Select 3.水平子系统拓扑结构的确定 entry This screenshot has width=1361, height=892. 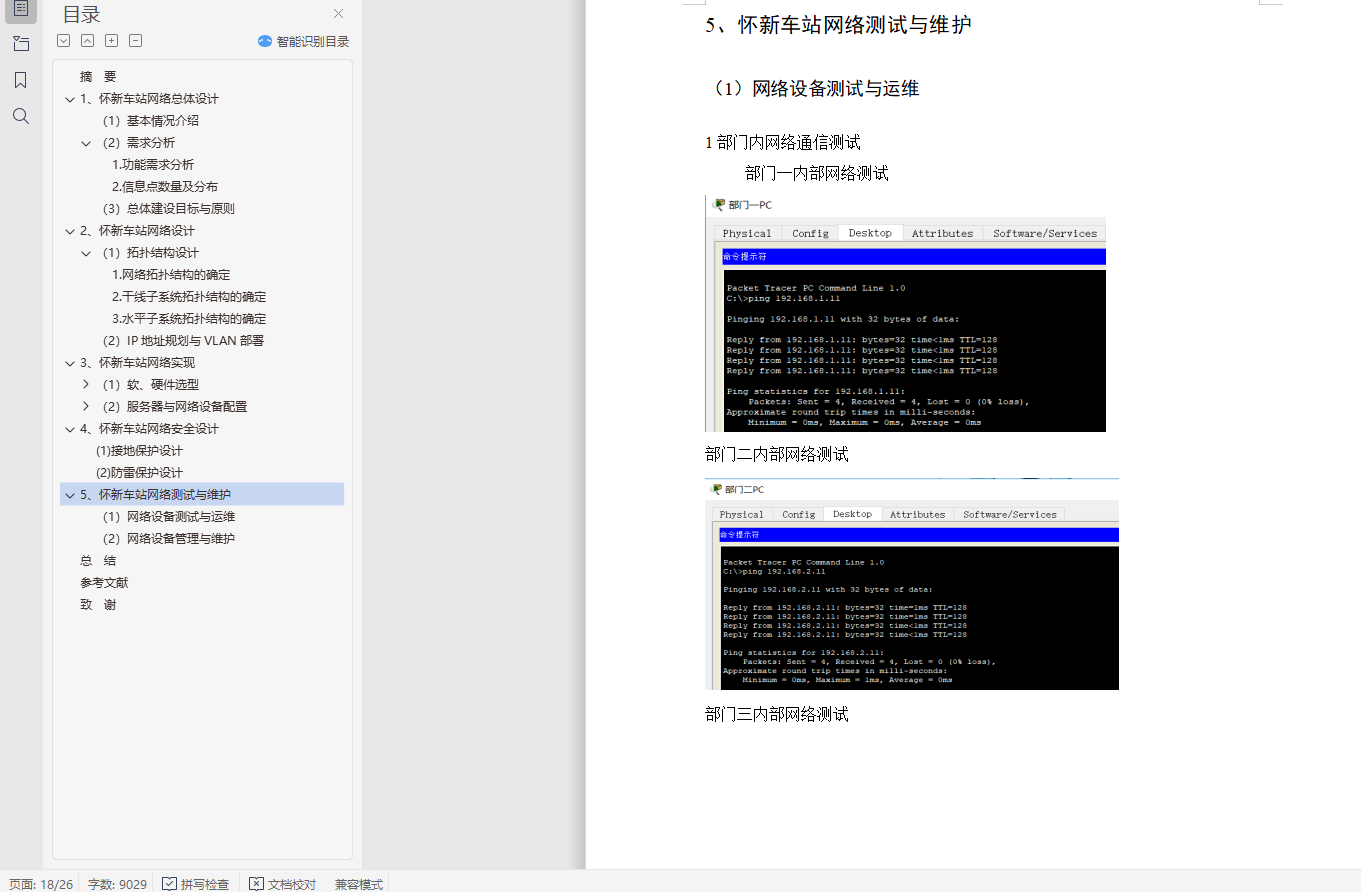[189, 319]
